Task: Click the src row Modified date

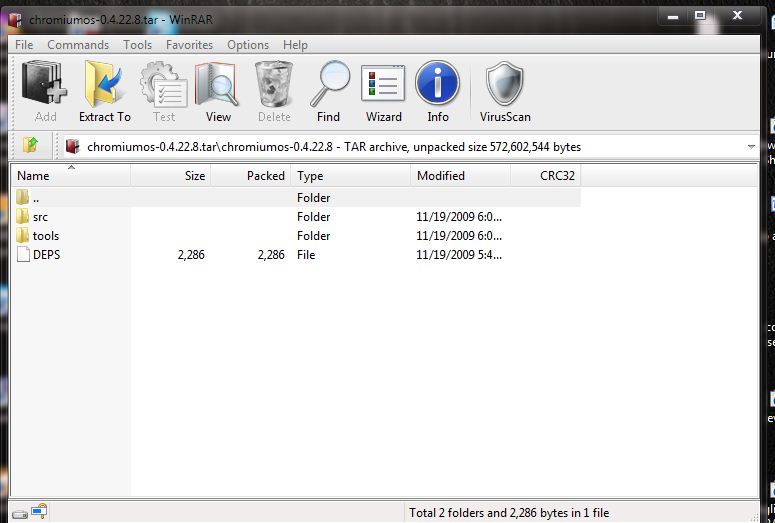Action: click(x=459, y=217)
